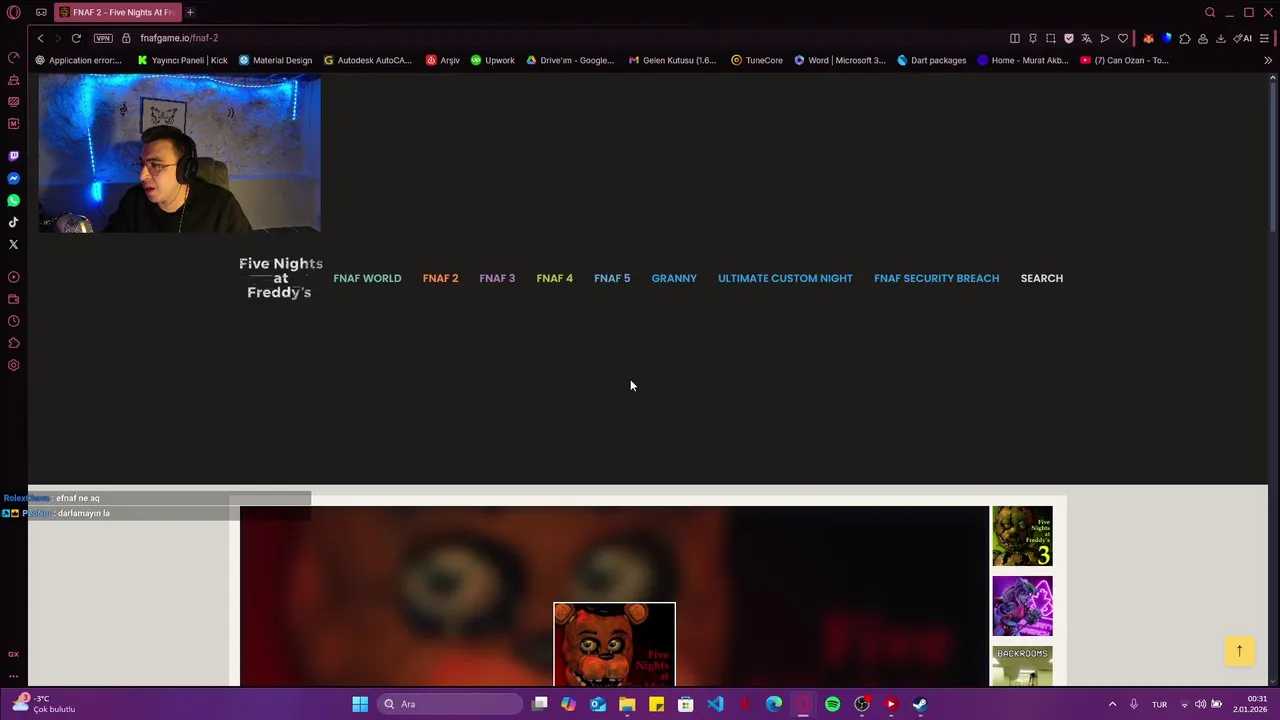
Task: Open Dart packages bookmark
Action: click(931, 60)
